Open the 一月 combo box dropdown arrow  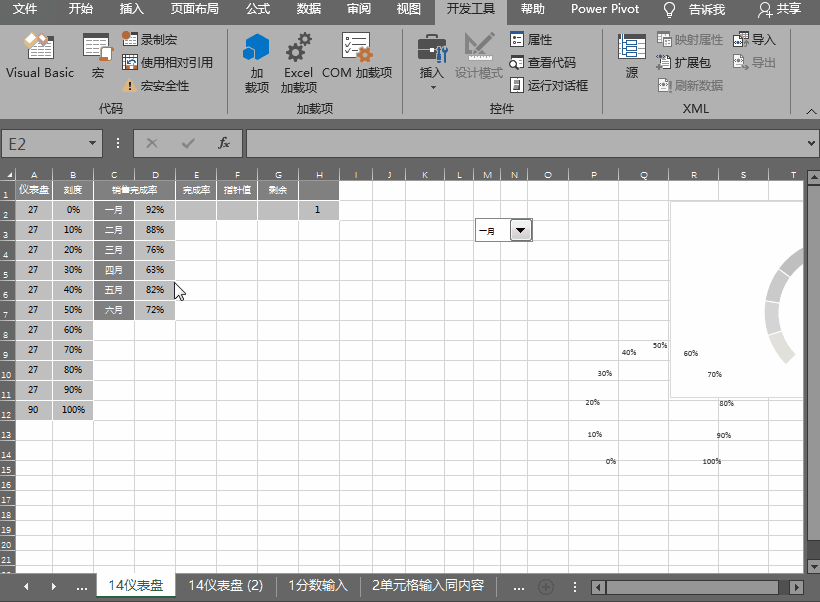pos(520,230)
